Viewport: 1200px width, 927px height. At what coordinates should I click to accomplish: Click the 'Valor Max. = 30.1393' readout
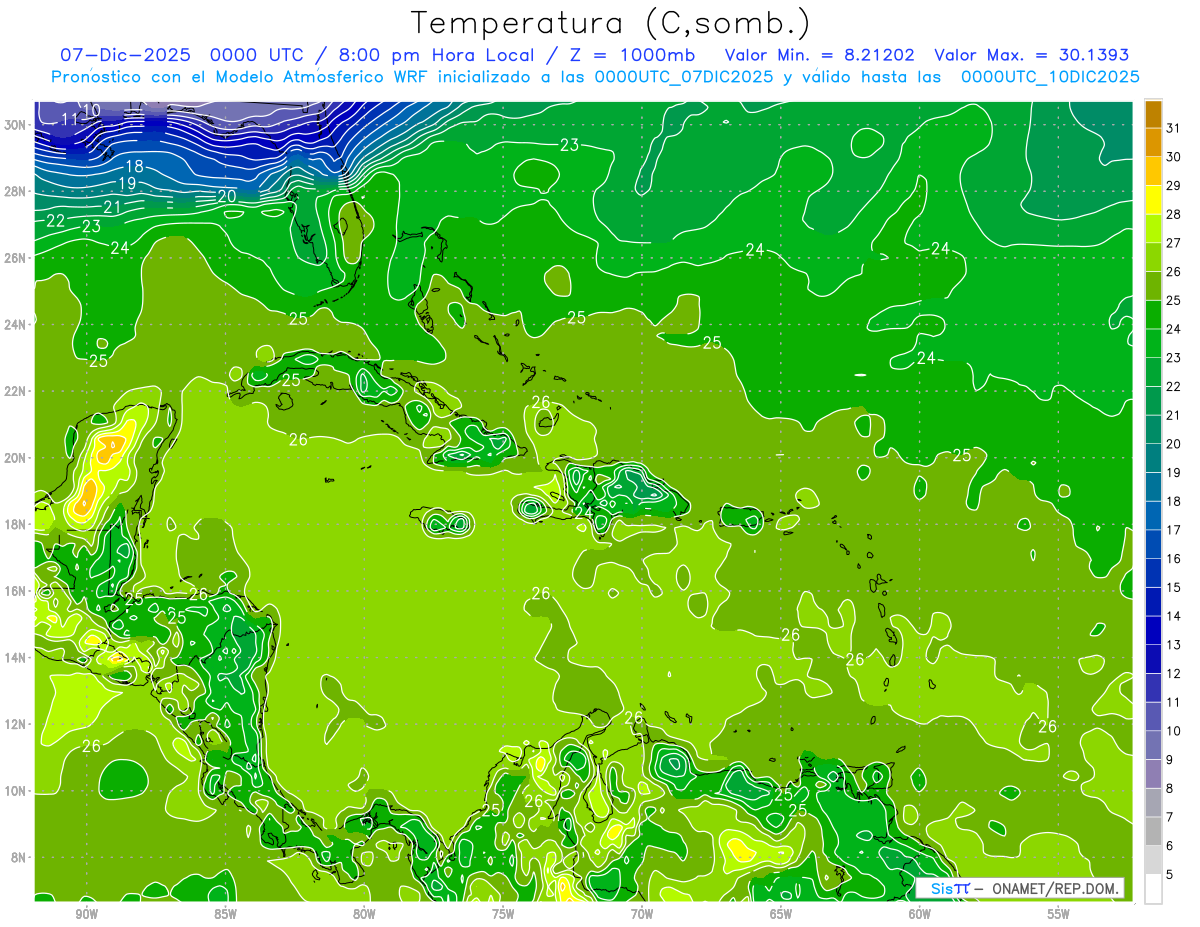[x=1032, y=55]
